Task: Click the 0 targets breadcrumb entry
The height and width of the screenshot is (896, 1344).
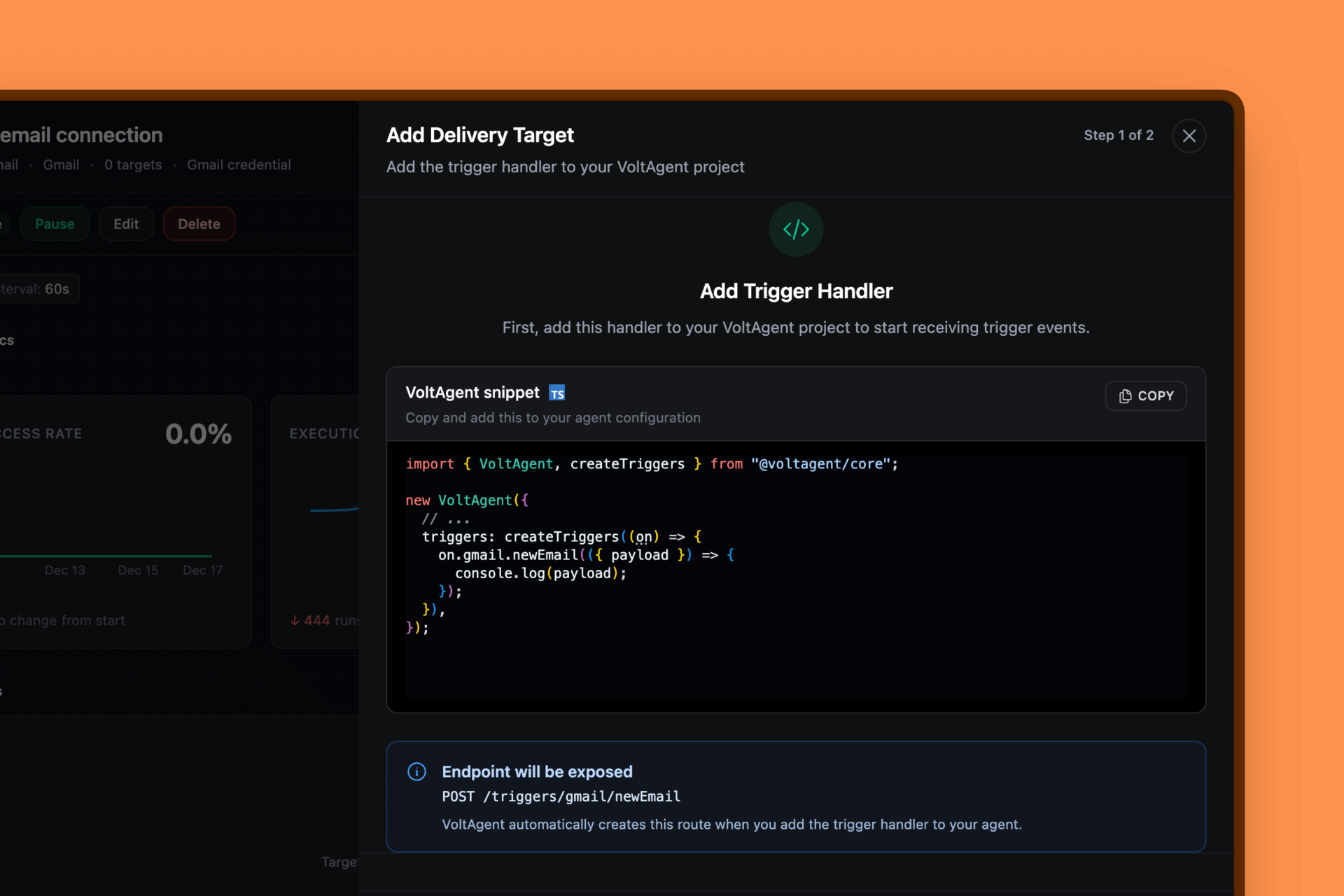Action: (x=133, y=164)
